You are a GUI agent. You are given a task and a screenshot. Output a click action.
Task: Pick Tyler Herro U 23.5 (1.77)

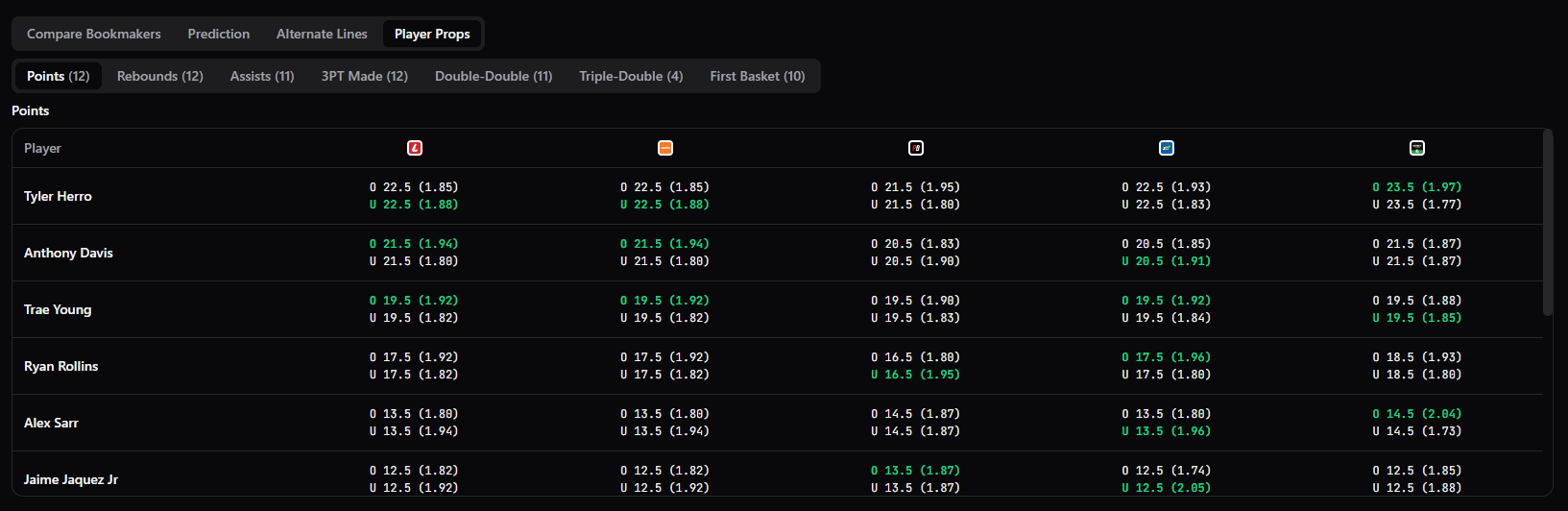point(1417,205)
